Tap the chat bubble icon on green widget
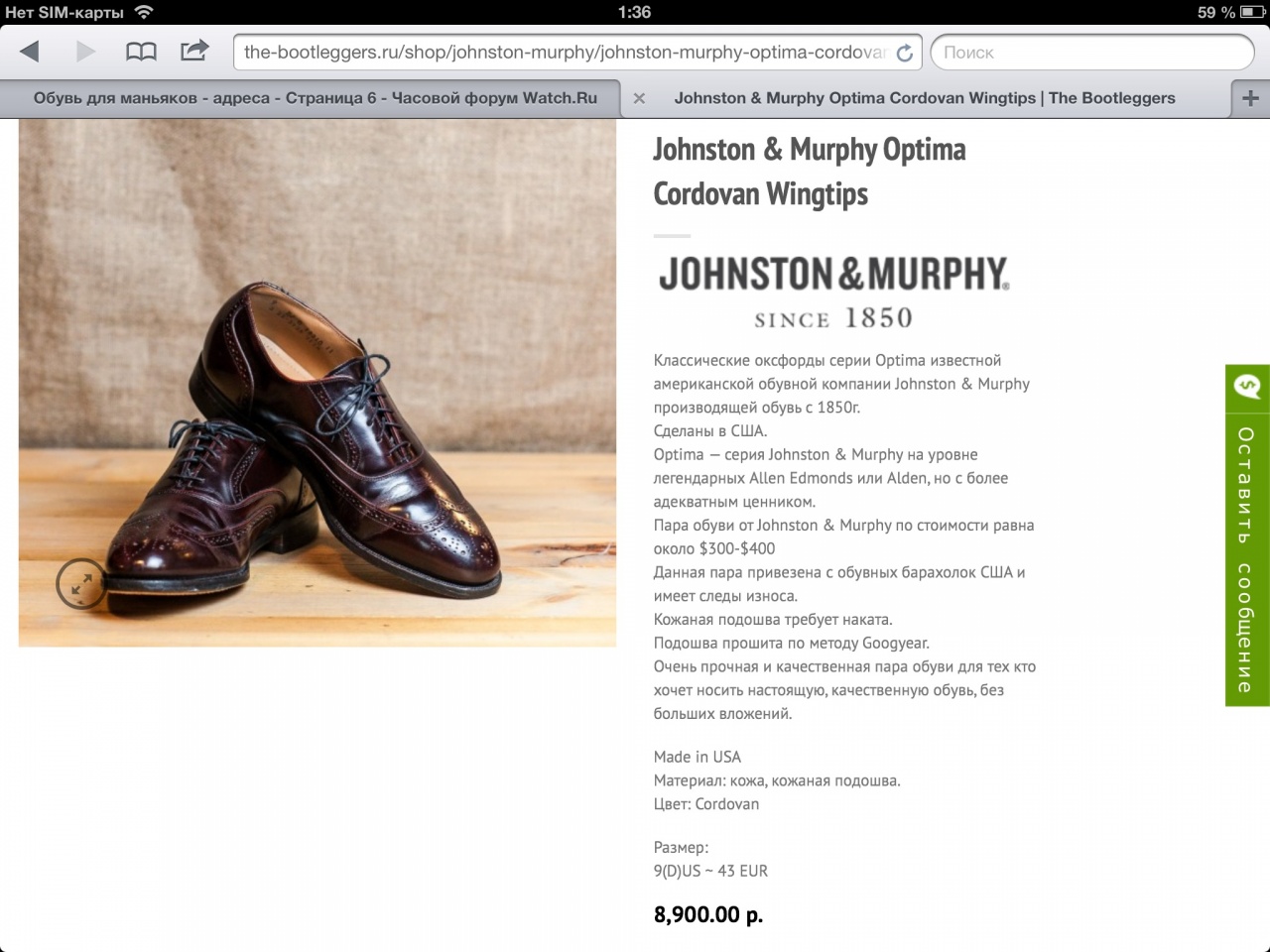Image resolution: width=1270 pixels, height=952 pixels. click(1247, 386)
